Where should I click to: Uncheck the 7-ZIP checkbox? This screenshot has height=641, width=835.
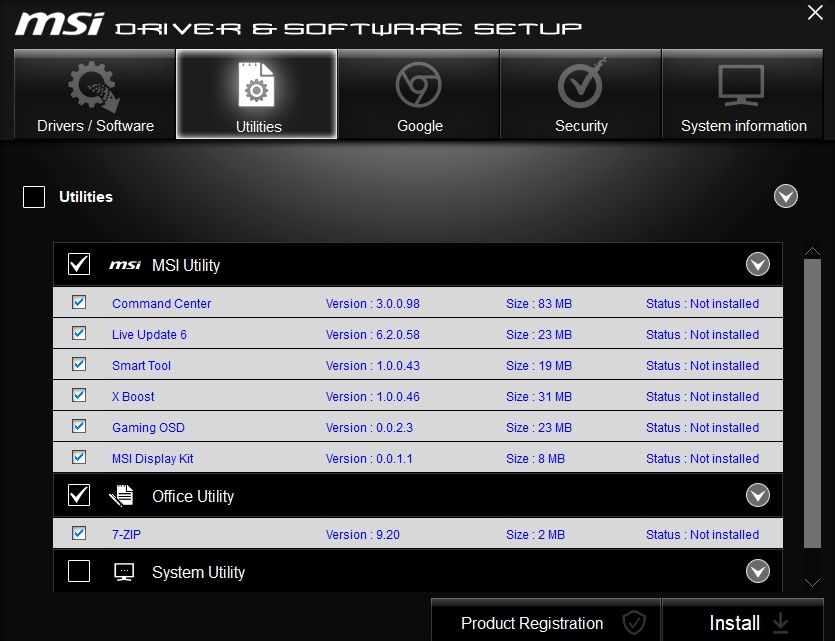(x=79, y=533)
